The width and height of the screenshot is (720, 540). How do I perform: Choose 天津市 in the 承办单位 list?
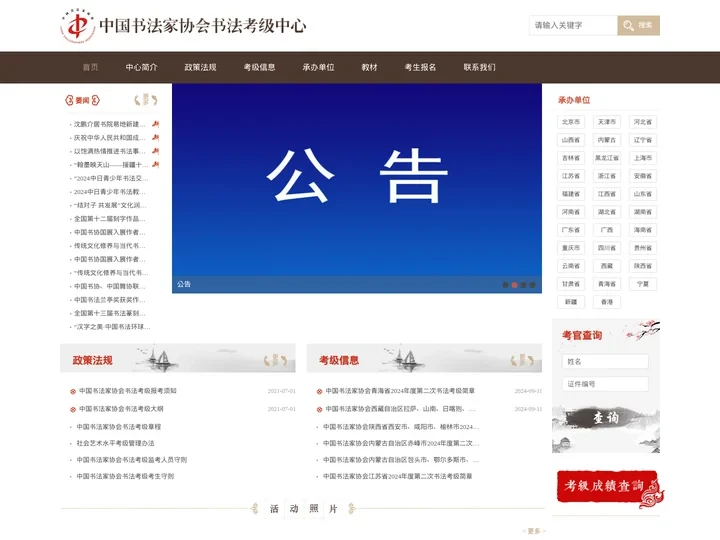pos(607,122)
